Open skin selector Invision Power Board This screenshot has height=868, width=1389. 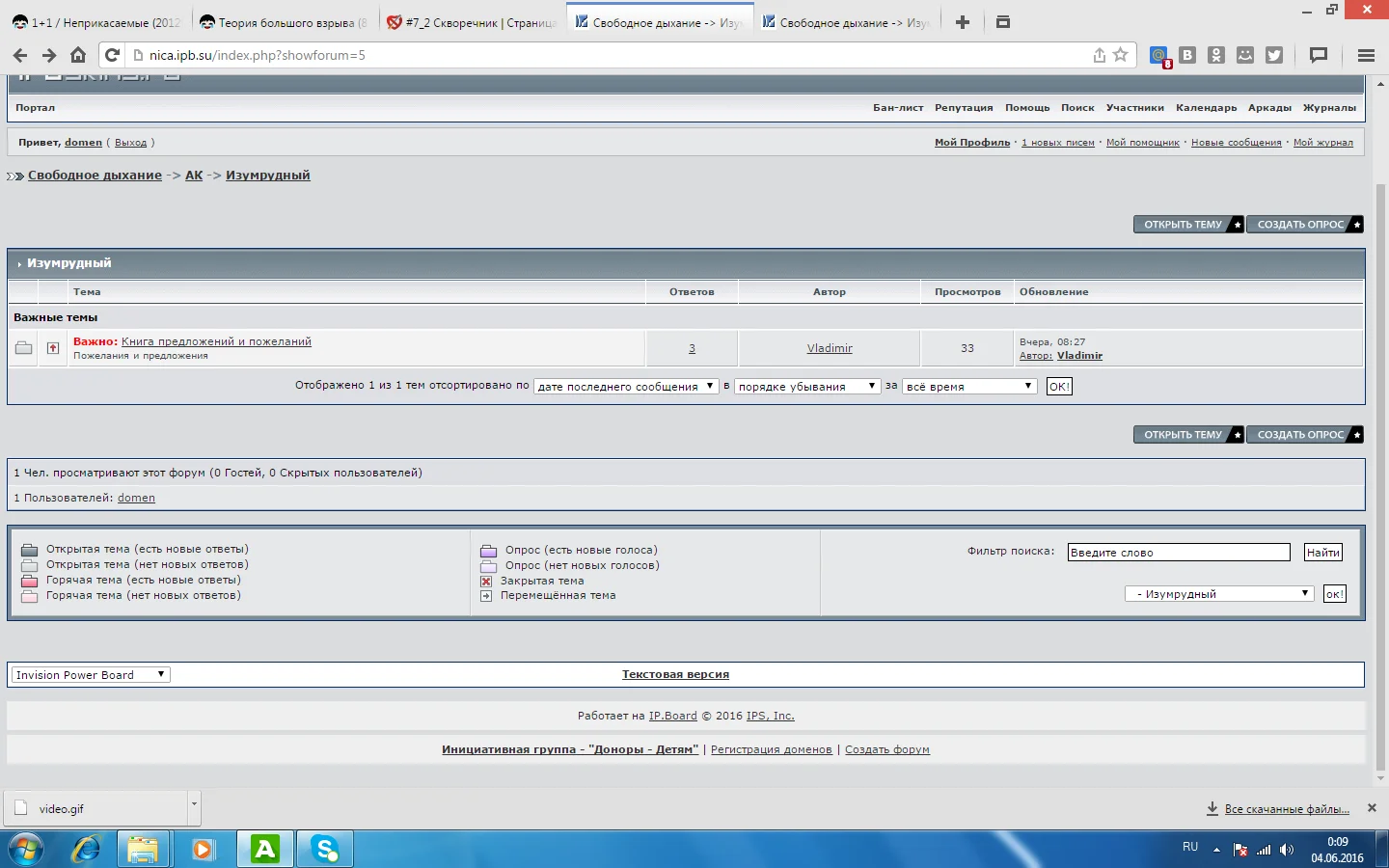click(x=91, y=675)
